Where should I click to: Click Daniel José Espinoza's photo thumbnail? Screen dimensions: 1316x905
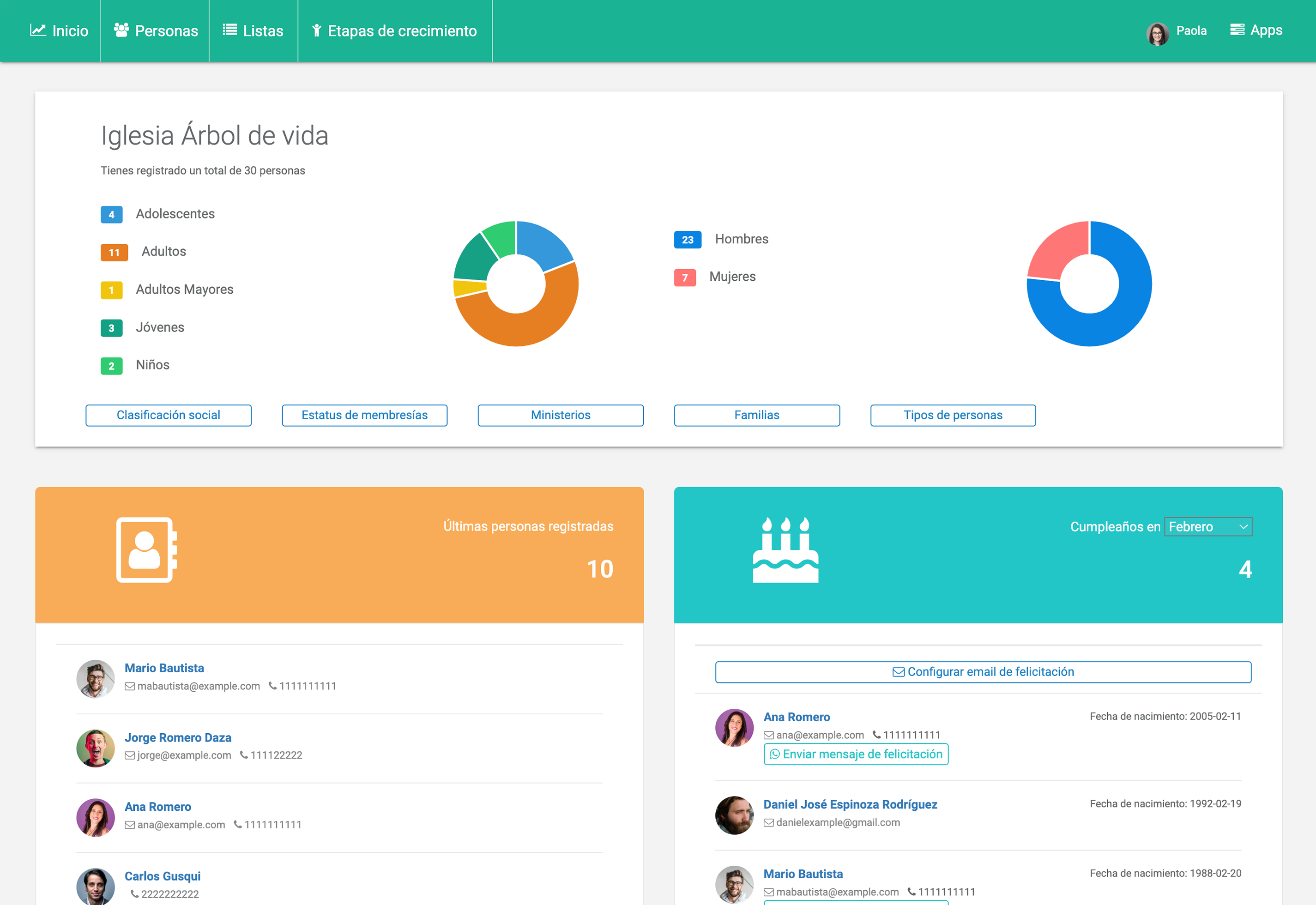734,815
